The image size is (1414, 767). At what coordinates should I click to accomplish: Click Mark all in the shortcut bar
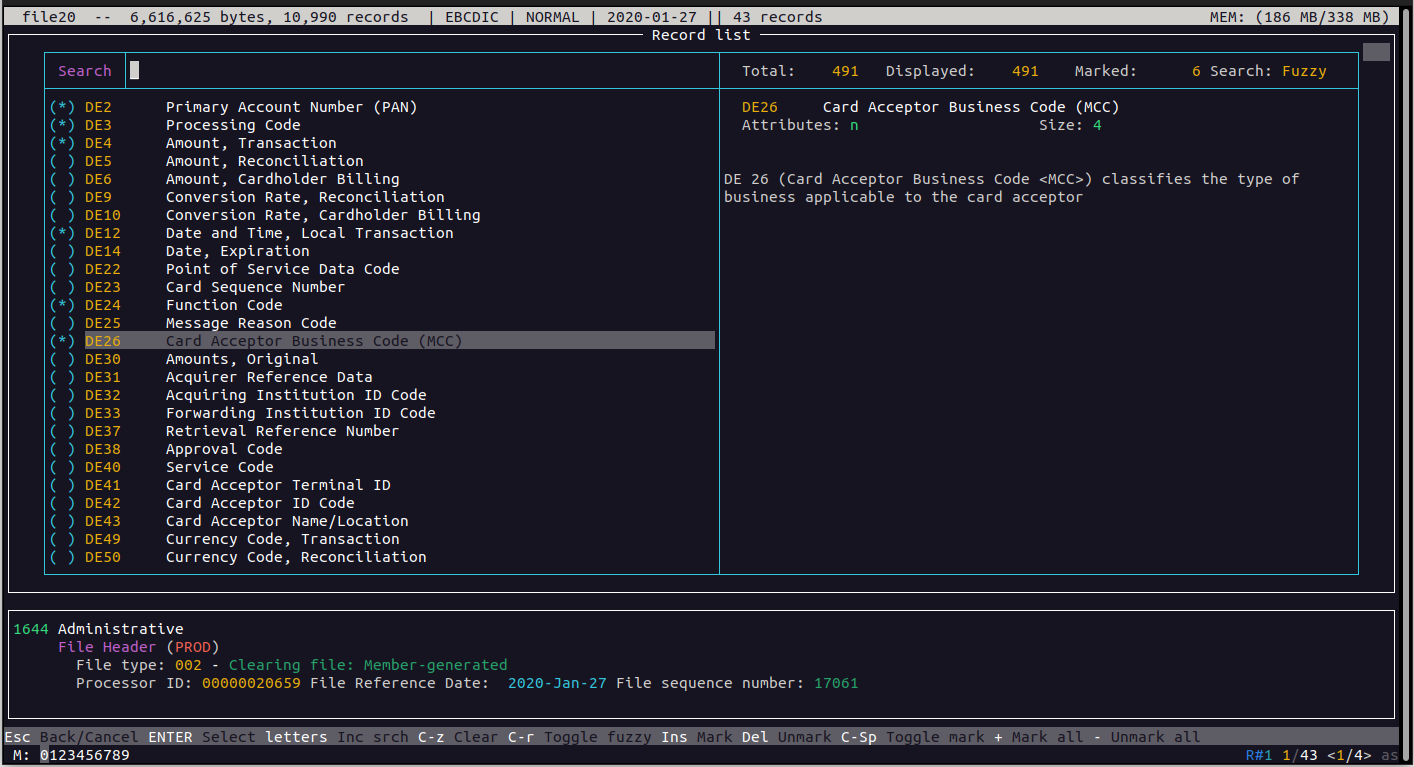(1047, 737)
